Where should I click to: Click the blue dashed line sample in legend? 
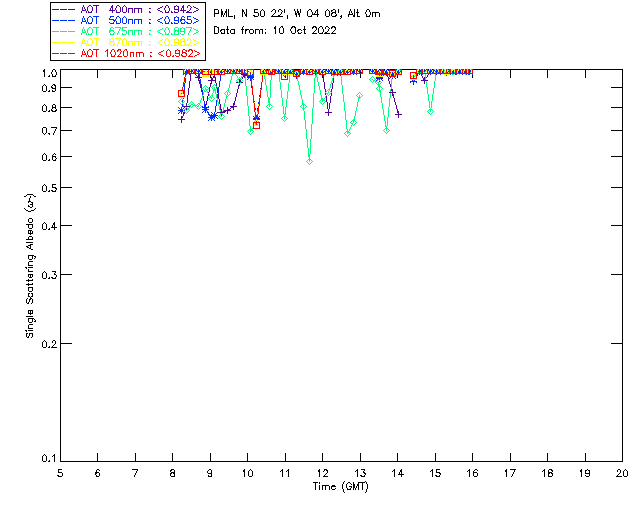pyautogui.click(x=64, y=20)
